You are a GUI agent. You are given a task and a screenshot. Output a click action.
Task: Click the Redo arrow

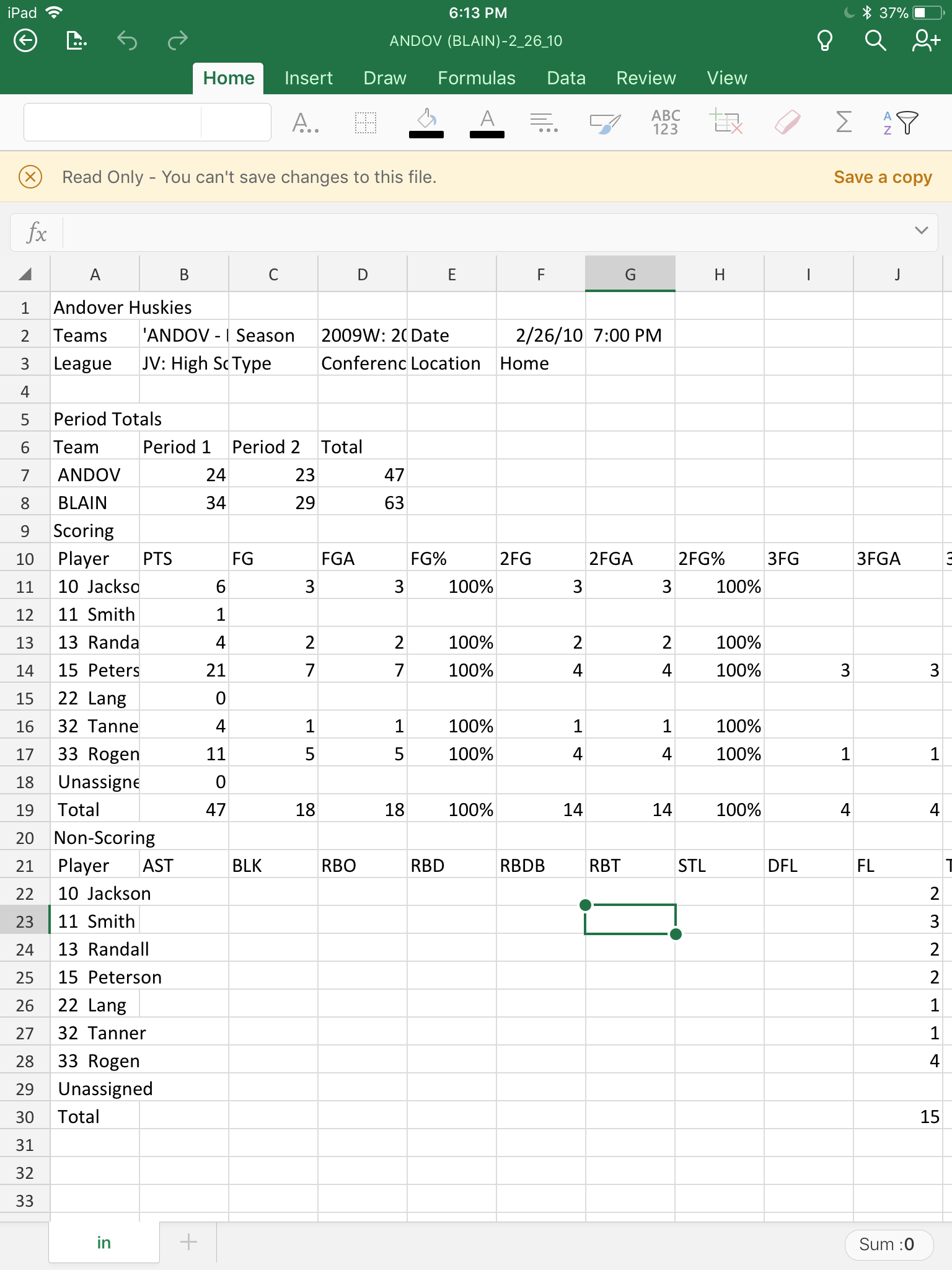point(177,41)
